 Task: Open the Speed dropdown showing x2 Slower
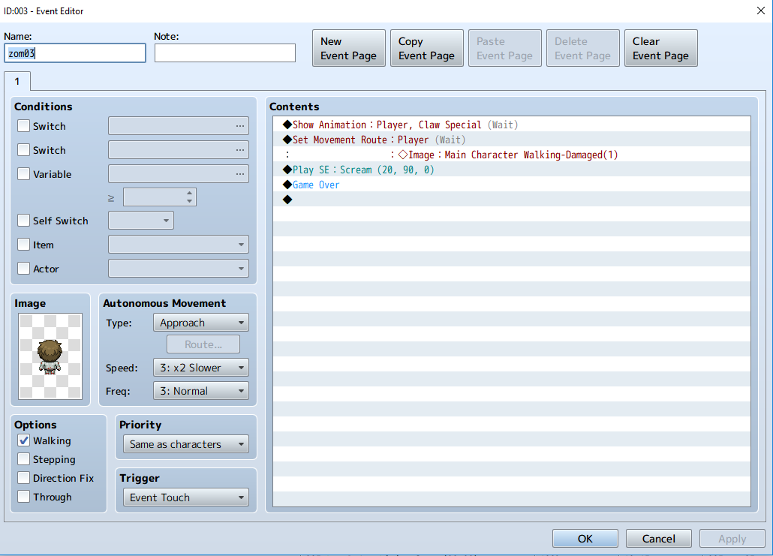pyautogui.click(x=201, y=368)
